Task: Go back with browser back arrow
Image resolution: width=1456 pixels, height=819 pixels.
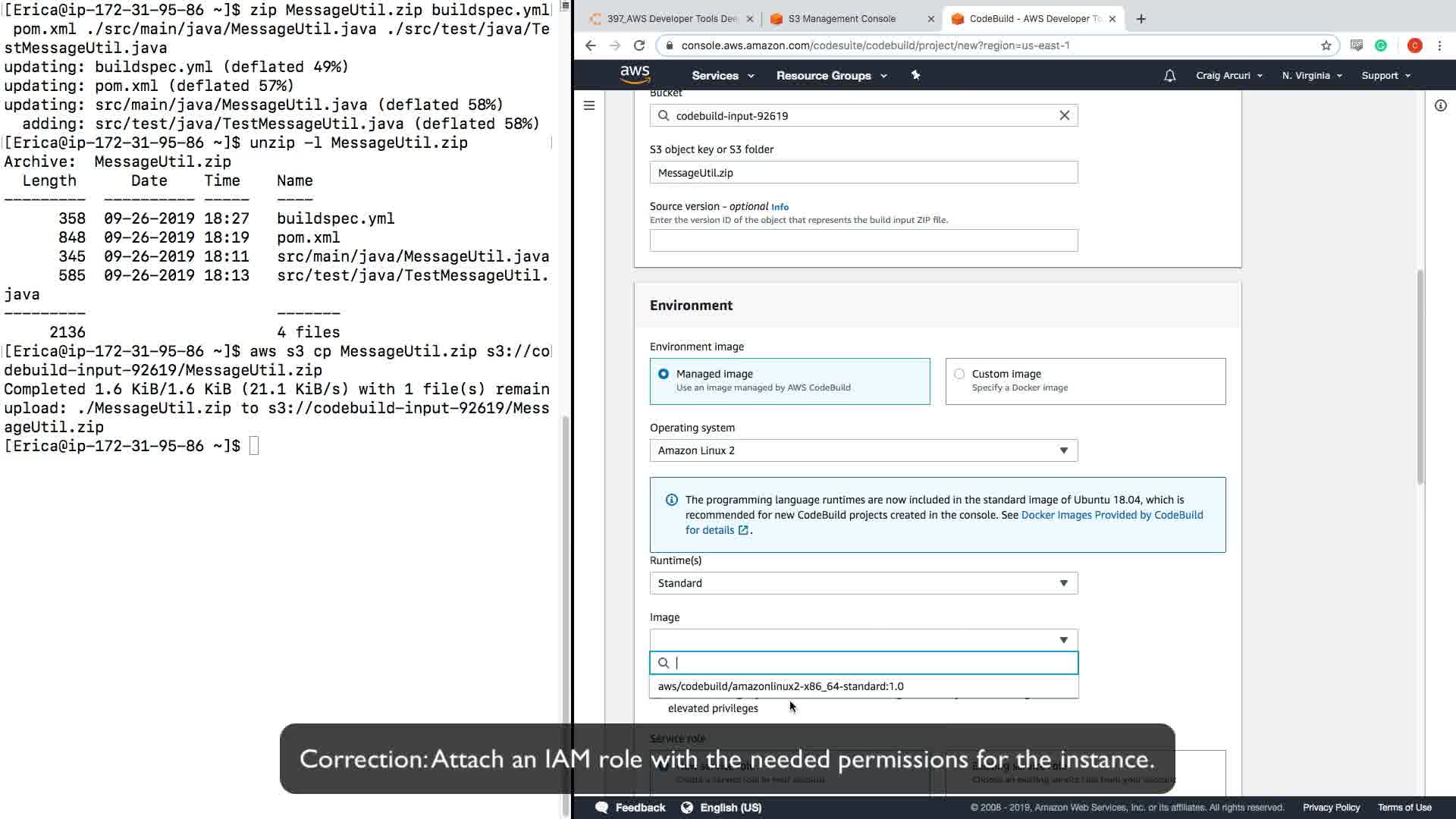Action: pyautogui.click(x=591, y=45)
